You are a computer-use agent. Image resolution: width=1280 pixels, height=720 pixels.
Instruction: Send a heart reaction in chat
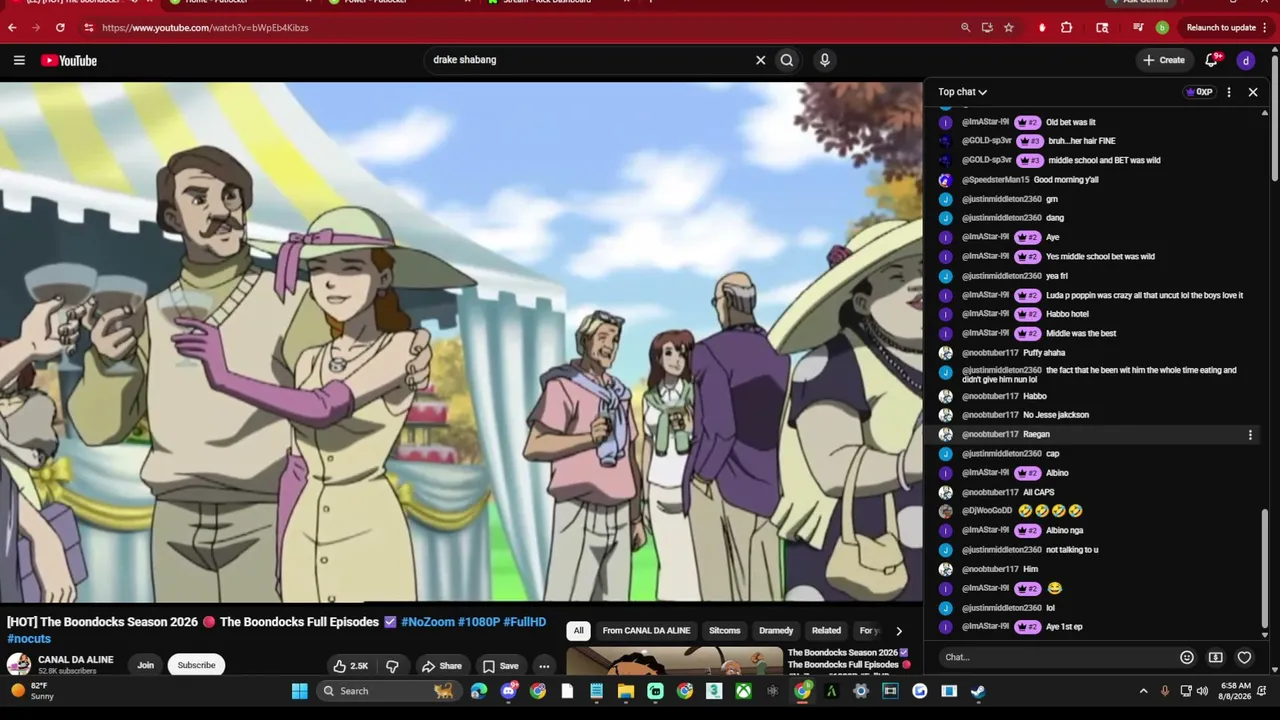click(1244, 657)
